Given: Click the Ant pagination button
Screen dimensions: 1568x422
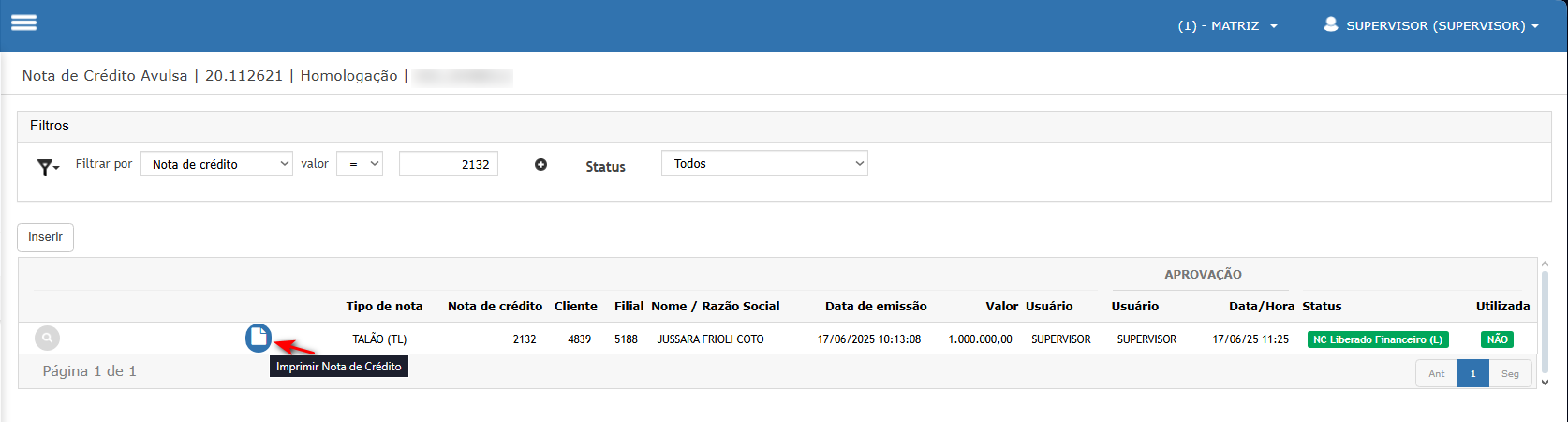Looking at the screenshot, I should (1436, 373).
